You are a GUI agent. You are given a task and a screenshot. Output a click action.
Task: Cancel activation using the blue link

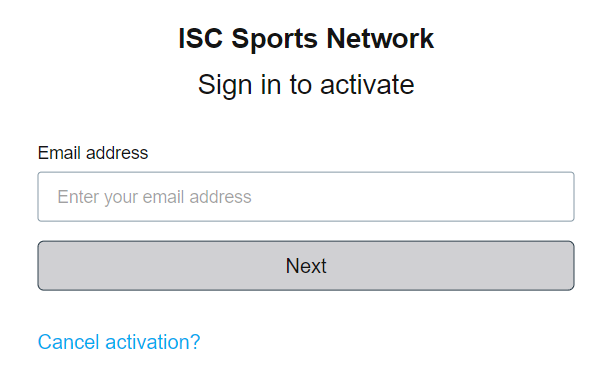[119, 342]
